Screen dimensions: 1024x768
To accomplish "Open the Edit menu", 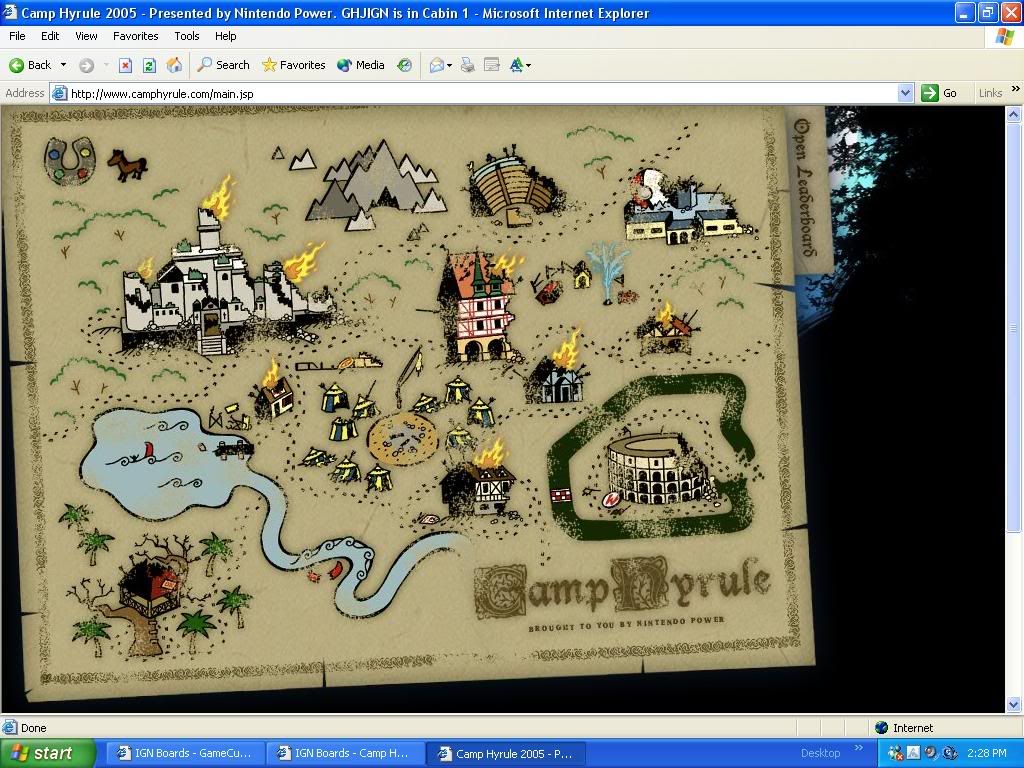I will point(50,37).
